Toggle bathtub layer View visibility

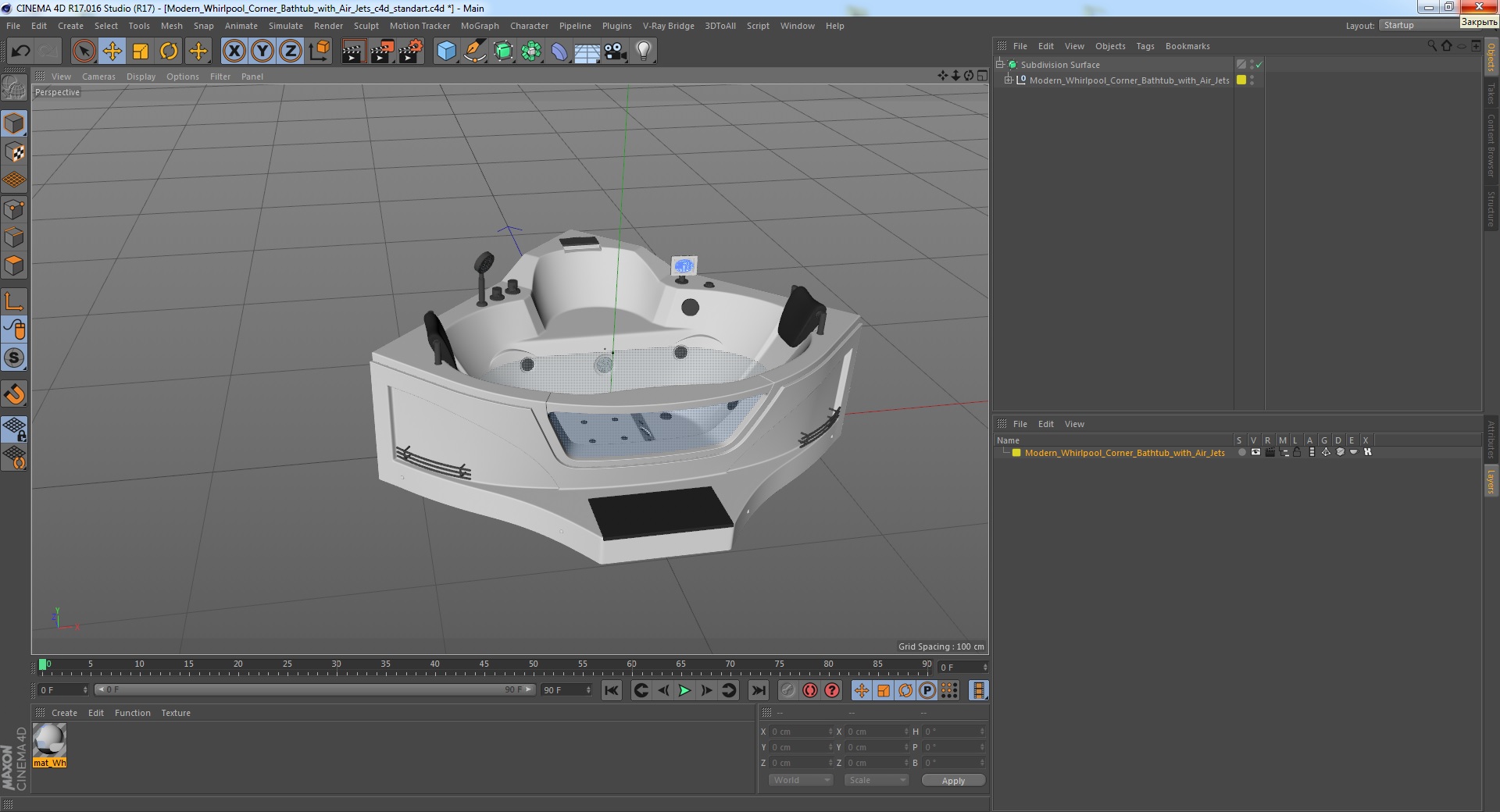1255,453
